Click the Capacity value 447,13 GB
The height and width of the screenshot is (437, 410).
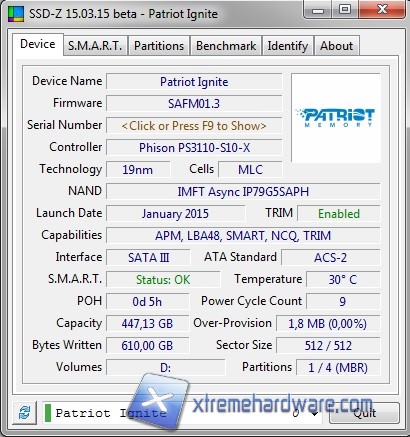point(147,324)
